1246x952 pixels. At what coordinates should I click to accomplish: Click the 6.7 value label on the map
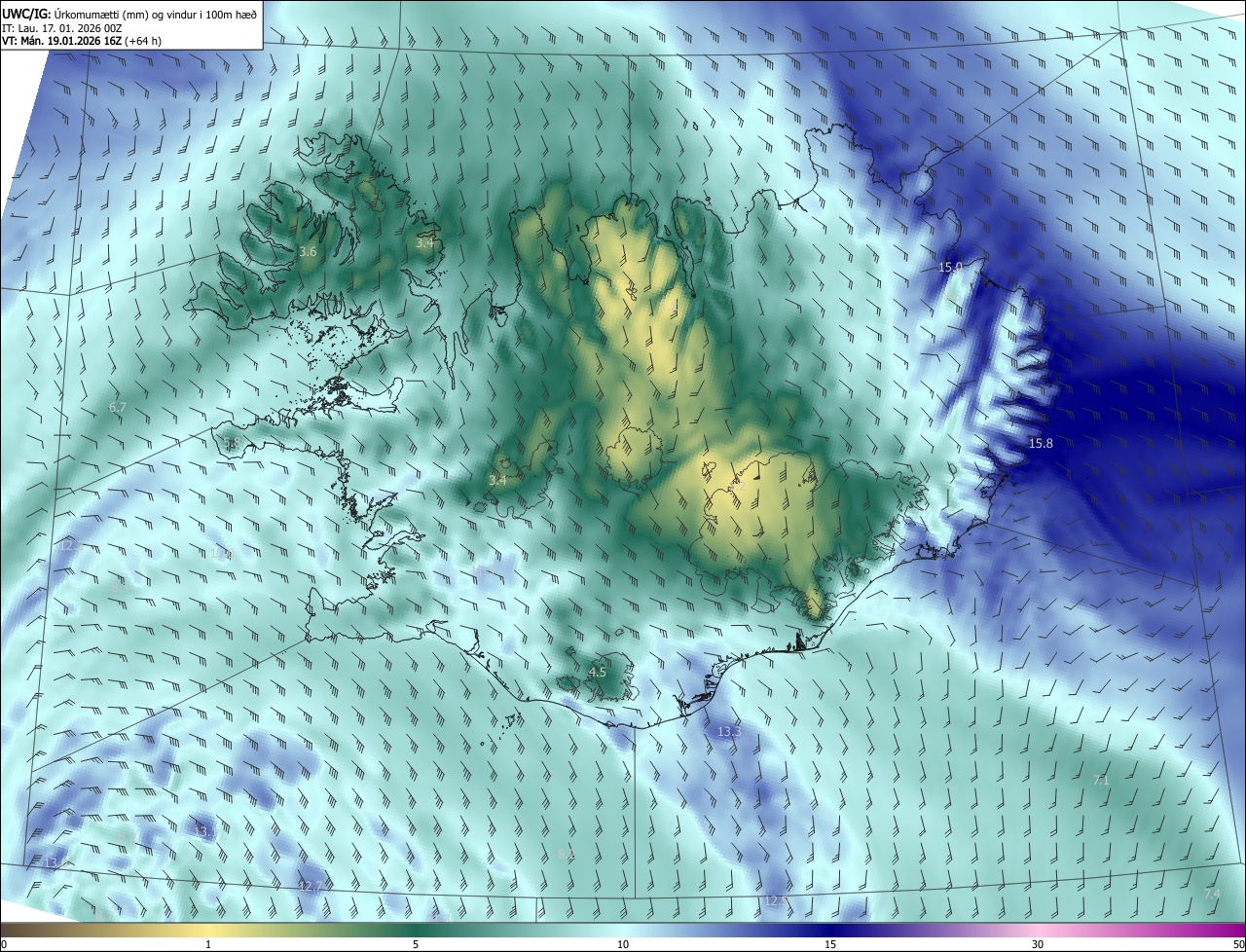point(117,408)
